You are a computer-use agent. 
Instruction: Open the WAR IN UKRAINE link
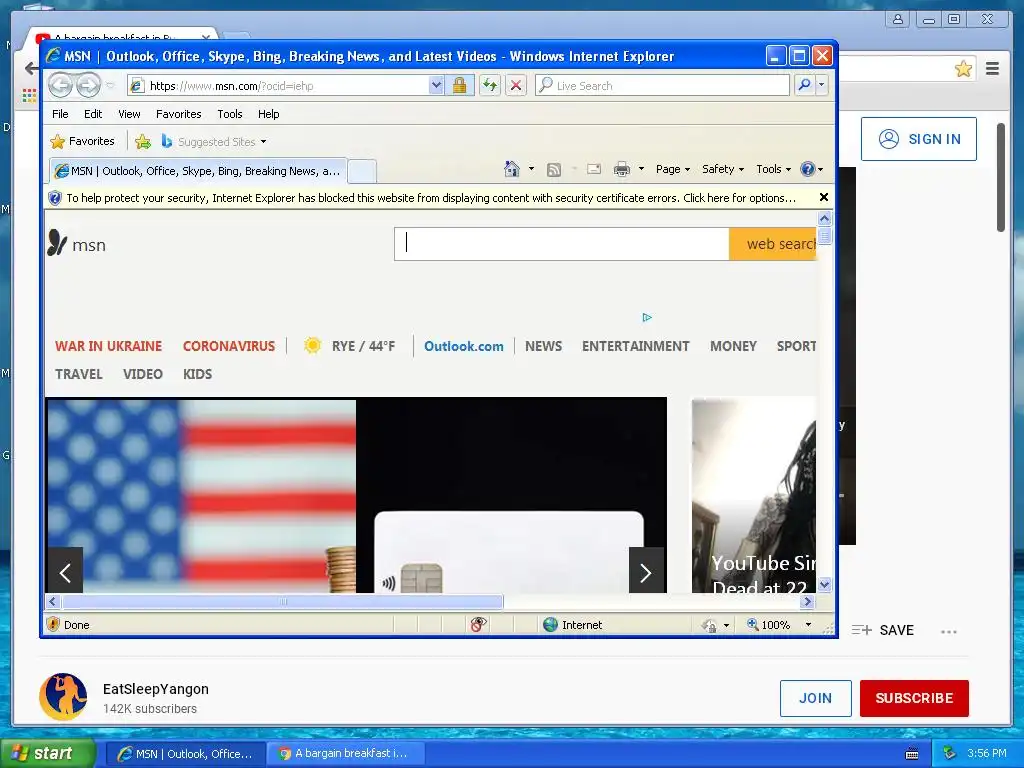coord(108,346)
